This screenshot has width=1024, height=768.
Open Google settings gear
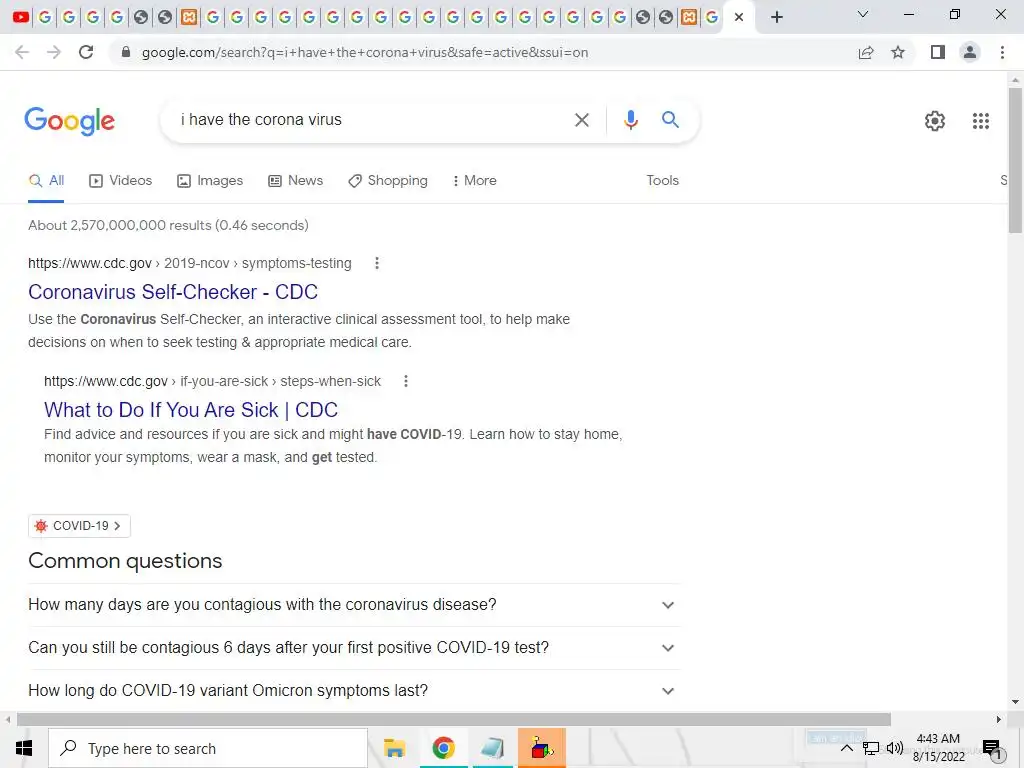pos(935,121)
